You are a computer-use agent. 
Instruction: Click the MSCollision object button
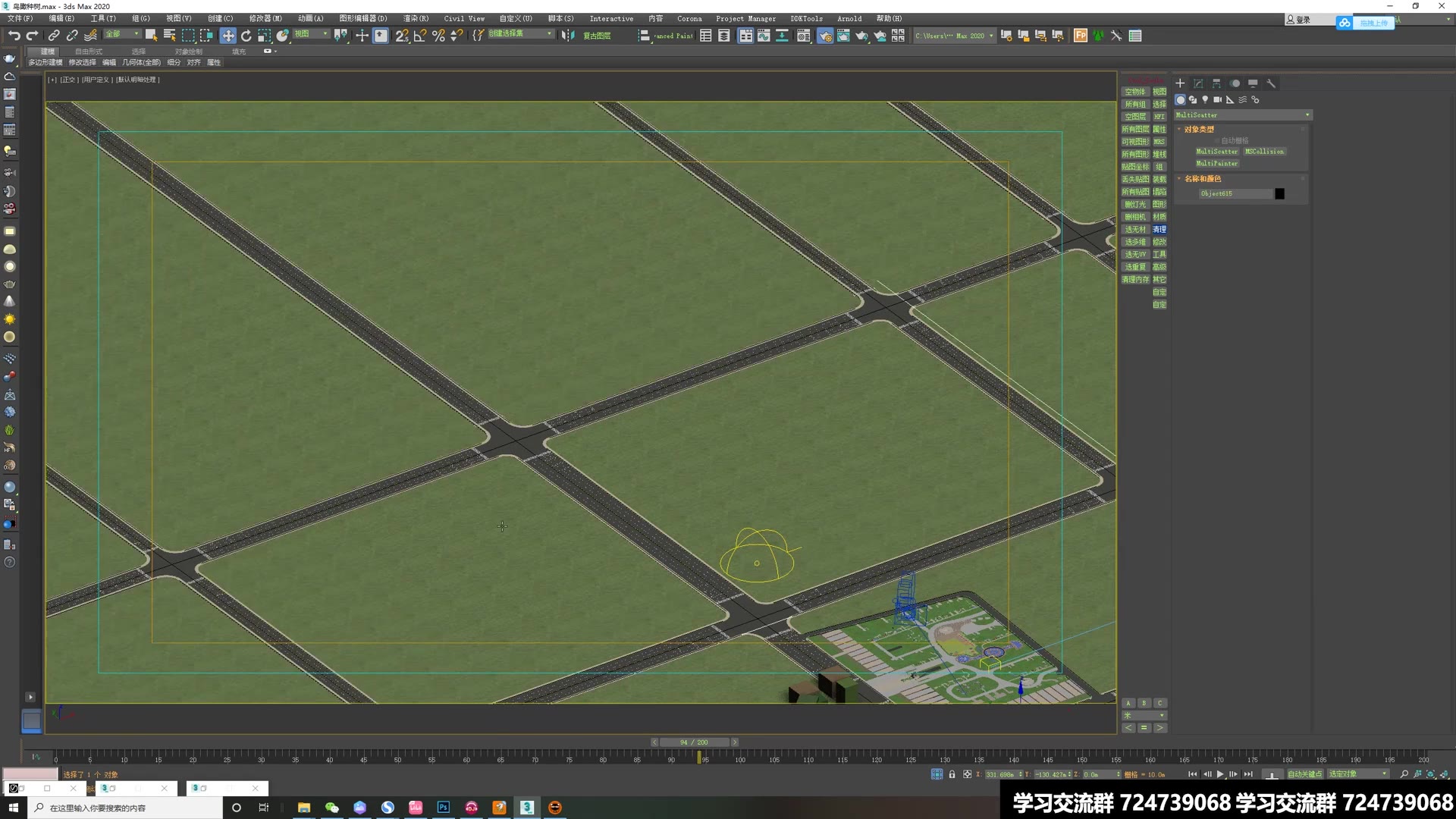(x=1264, y=152)
